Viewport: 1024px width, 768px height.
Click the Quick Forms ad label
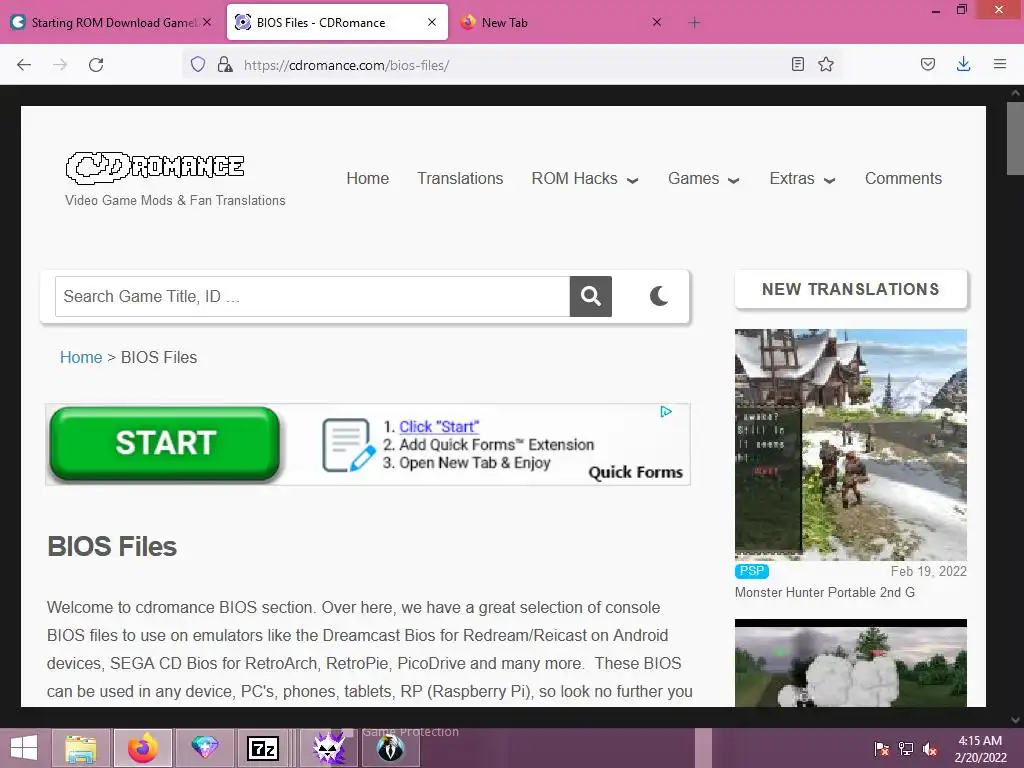click(x=635, y=472)
